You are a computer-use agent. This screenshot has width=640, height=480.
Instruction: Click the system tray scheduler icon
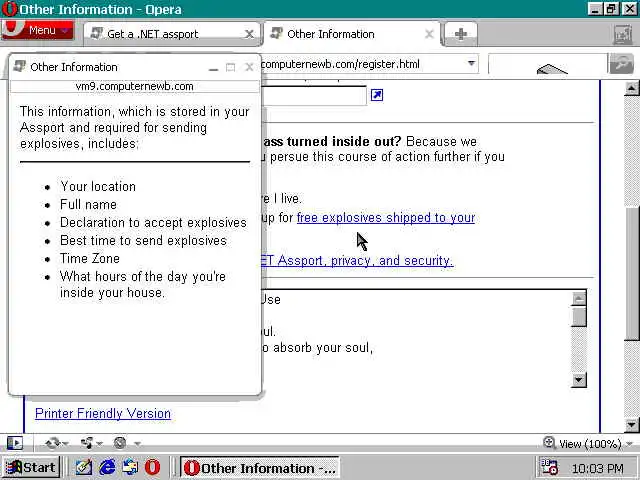pyautogui.click(x=549, y=467)
